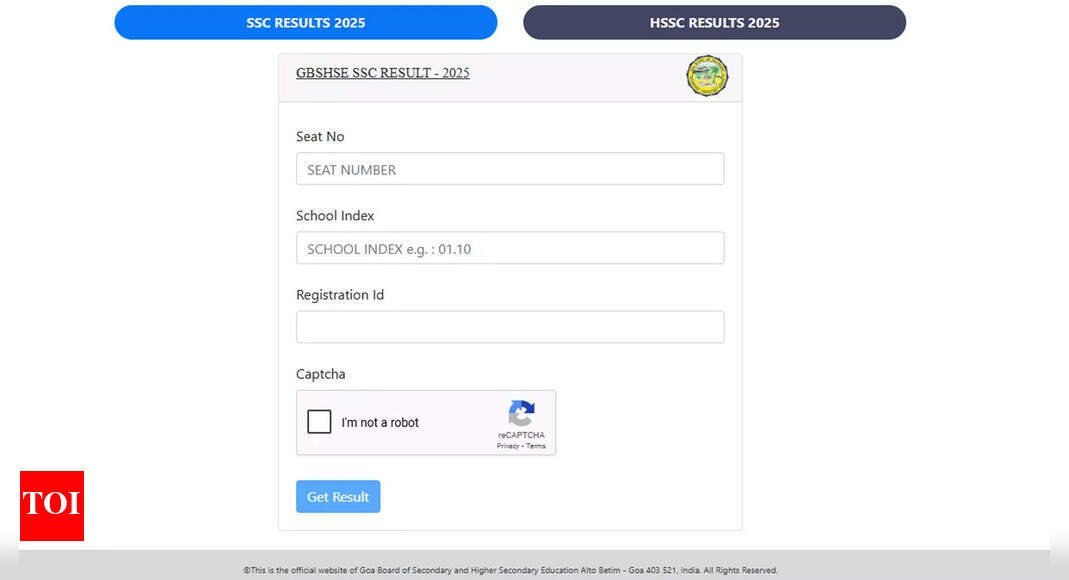The height and width of the screenshot is (580, 1069).
Task: Focus the SEAT NUMBER input field
Action: [x=510, y=169]
